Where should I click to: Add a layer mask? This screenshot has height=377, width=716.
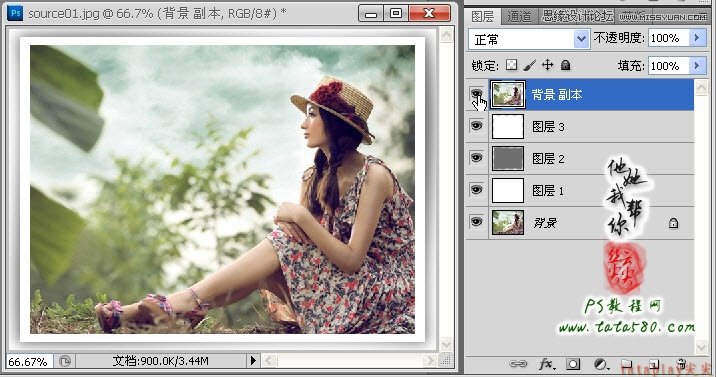pyautogui.click(x=573, y=364)
